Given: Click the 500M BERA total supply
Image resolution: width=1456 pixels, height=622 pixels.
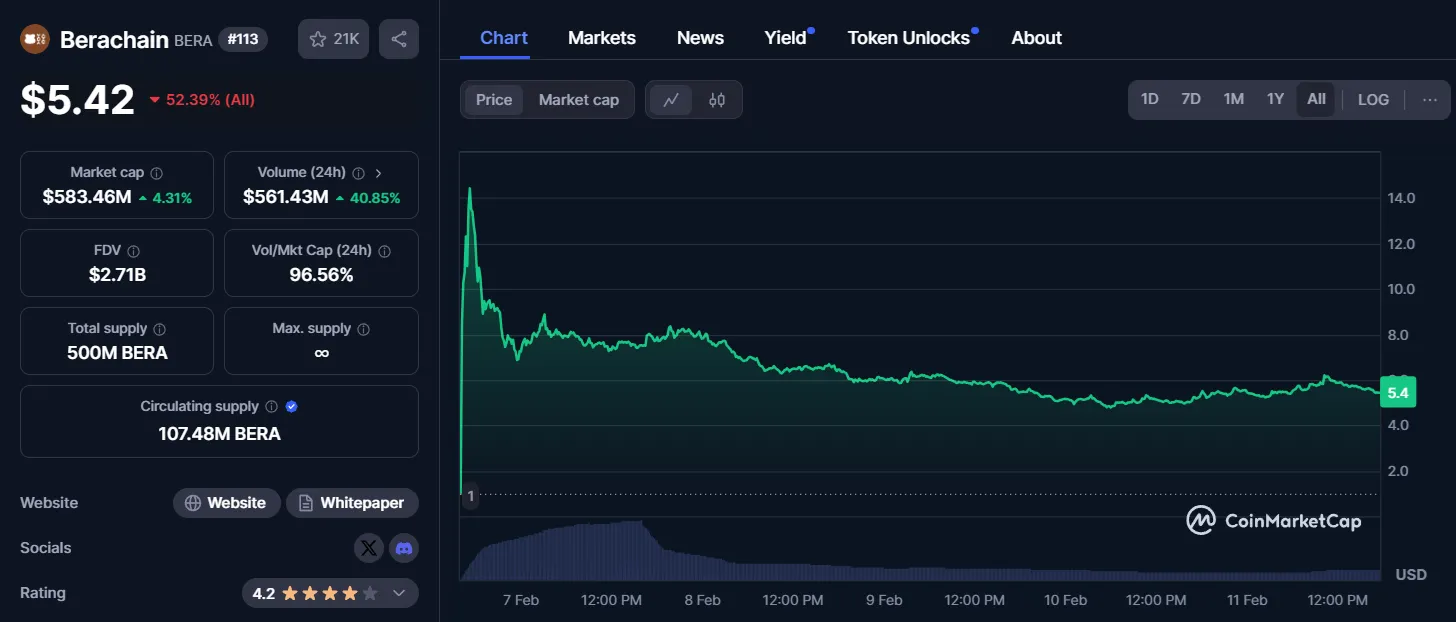Looking at the screenshot, I should [x=117, y=353].
